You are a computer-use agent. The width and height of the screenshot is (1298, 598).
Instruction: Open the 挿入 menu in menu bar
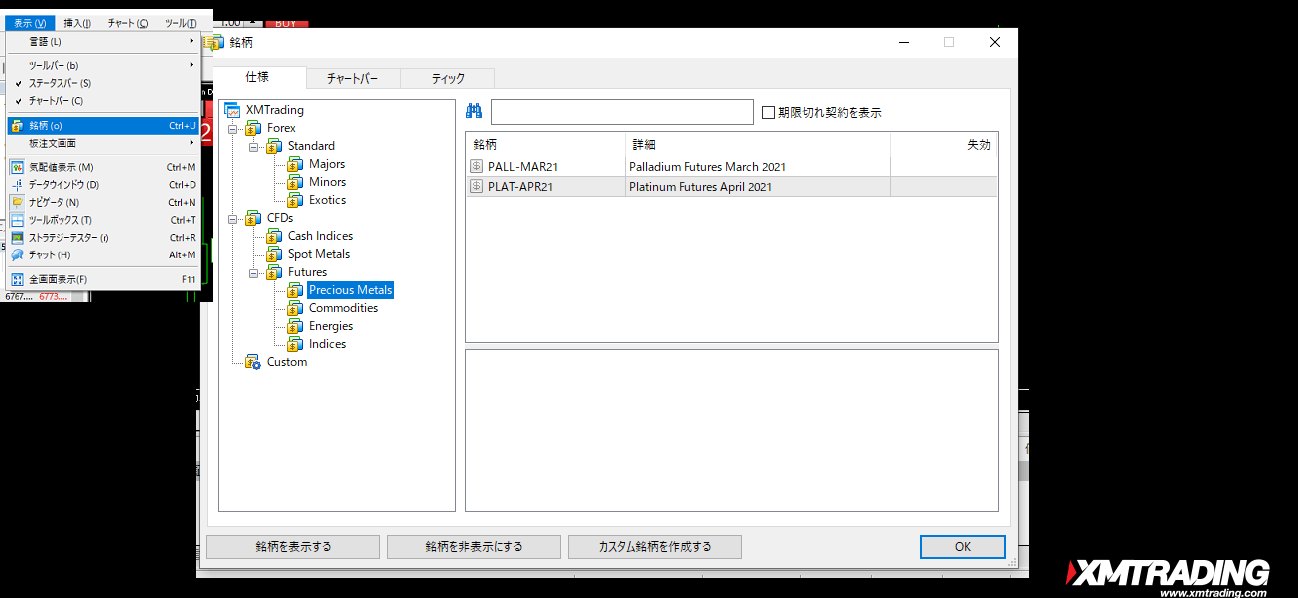point(77,23)
